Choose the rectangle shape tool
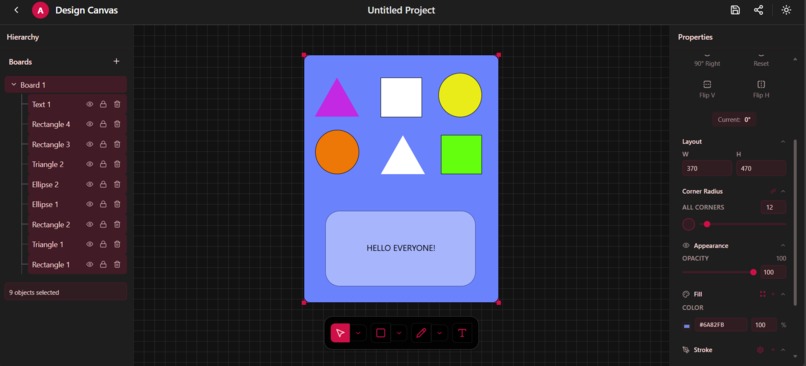806x366 pixels. click(380, 333)
